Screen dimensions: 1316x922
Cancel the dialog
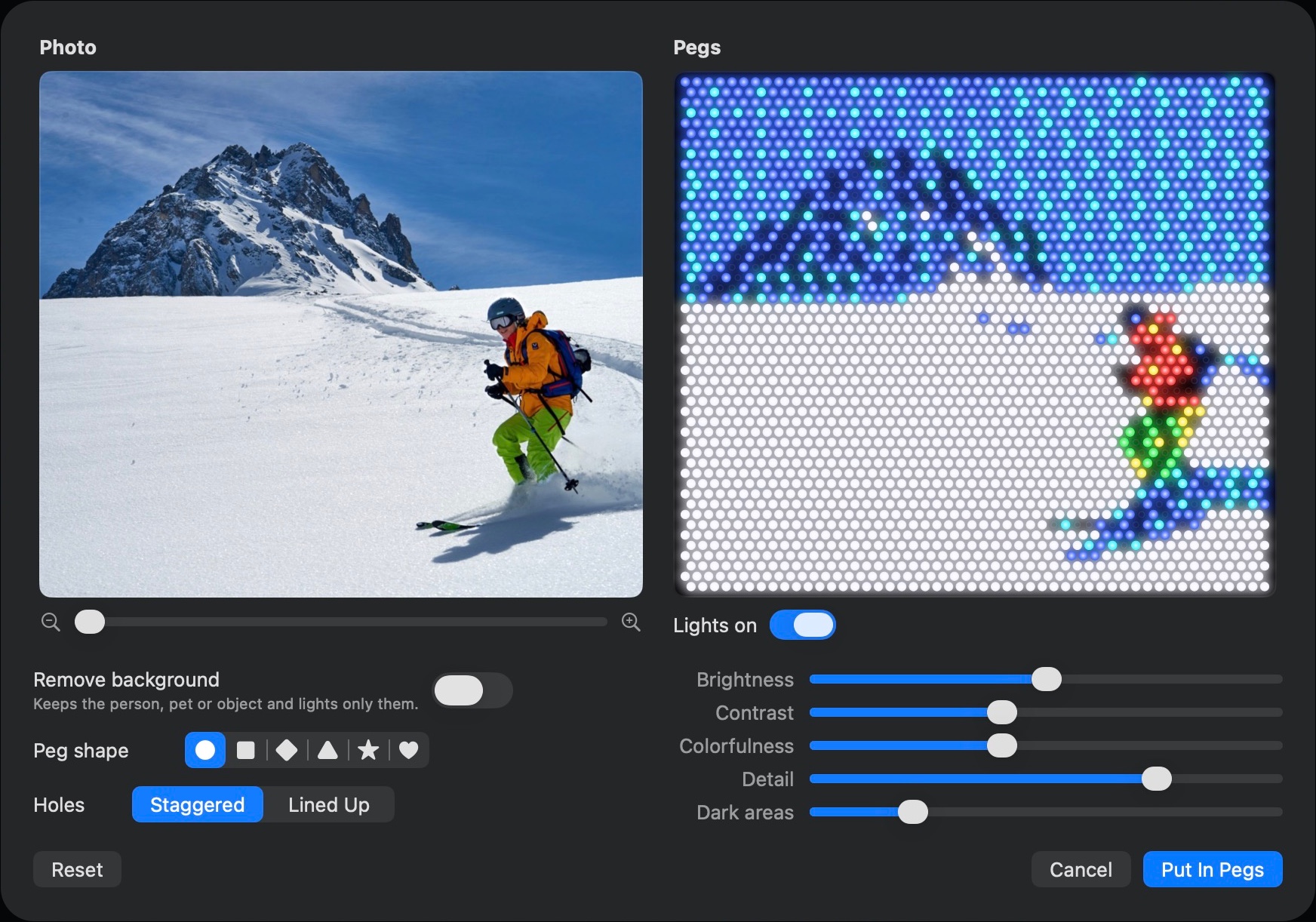click(1081, 869)
